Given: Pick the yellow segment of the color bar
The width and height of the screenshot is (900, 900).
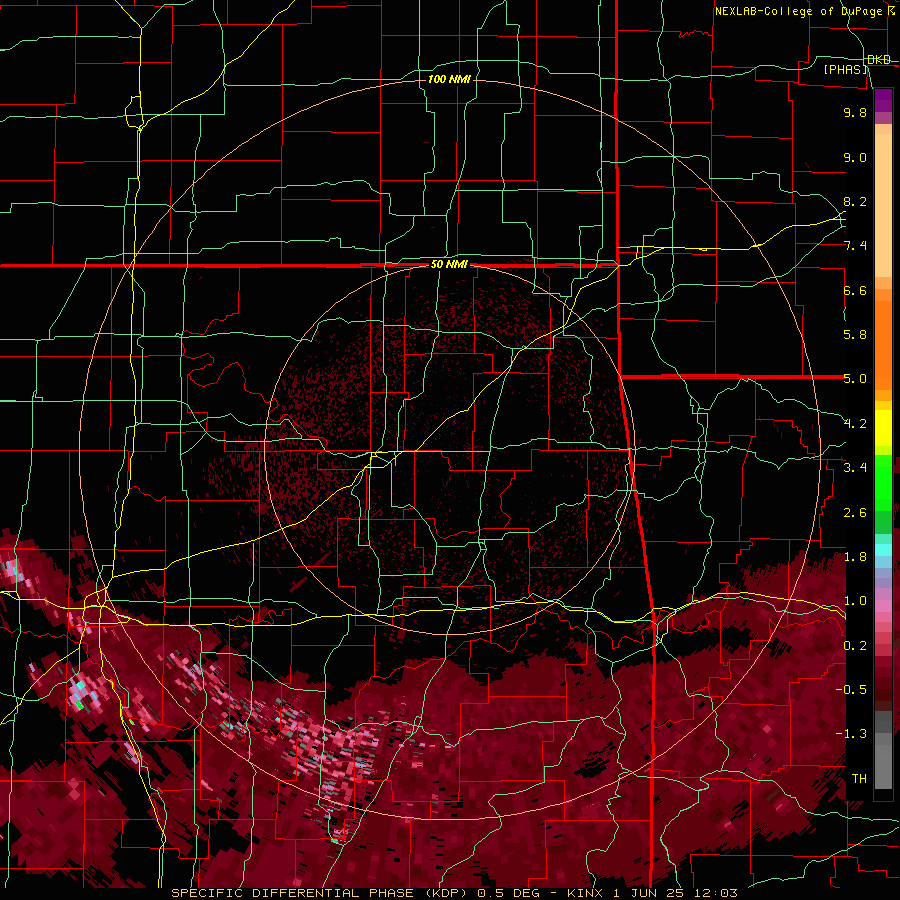Looking at the screenshot, I should tap(883, 428).
